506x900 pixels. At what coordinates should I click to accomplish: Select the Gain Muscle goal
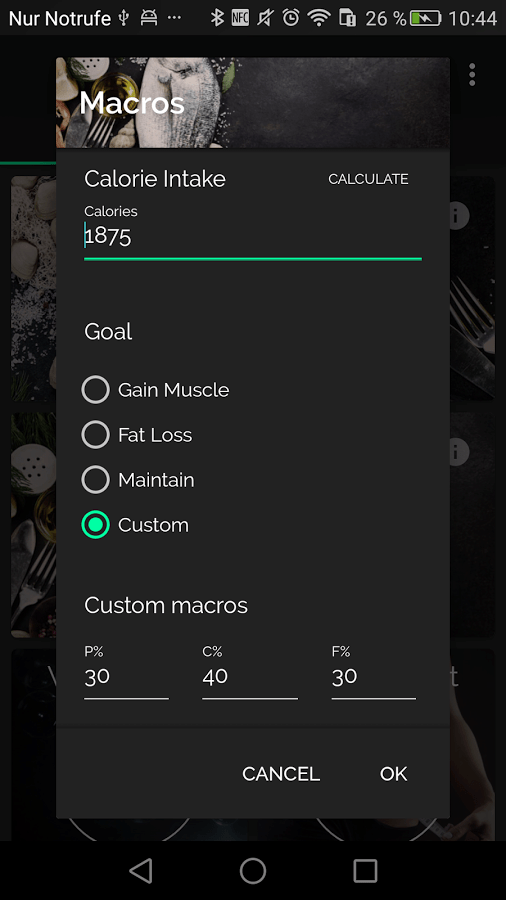click(x=155, y=390)
